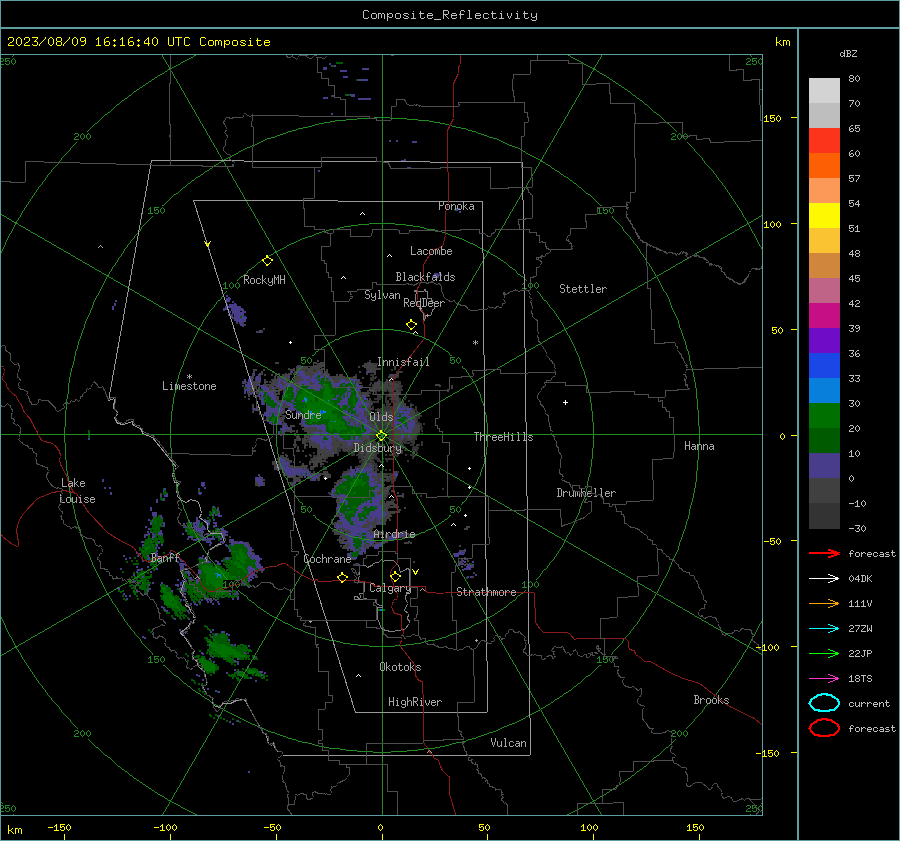Click the yellow diamond marker below RedDeer
Image resolution: width=900 pixels, height=841 pixels.
(412, 325)
